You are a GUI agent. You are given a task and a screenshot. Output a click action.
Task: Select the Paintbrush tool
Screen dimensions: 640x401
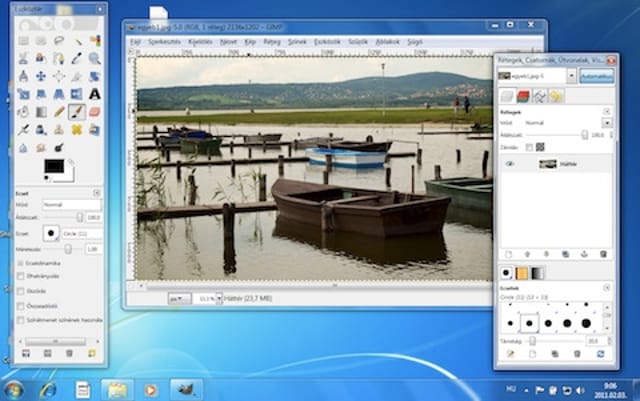click(x=77, y=112)
